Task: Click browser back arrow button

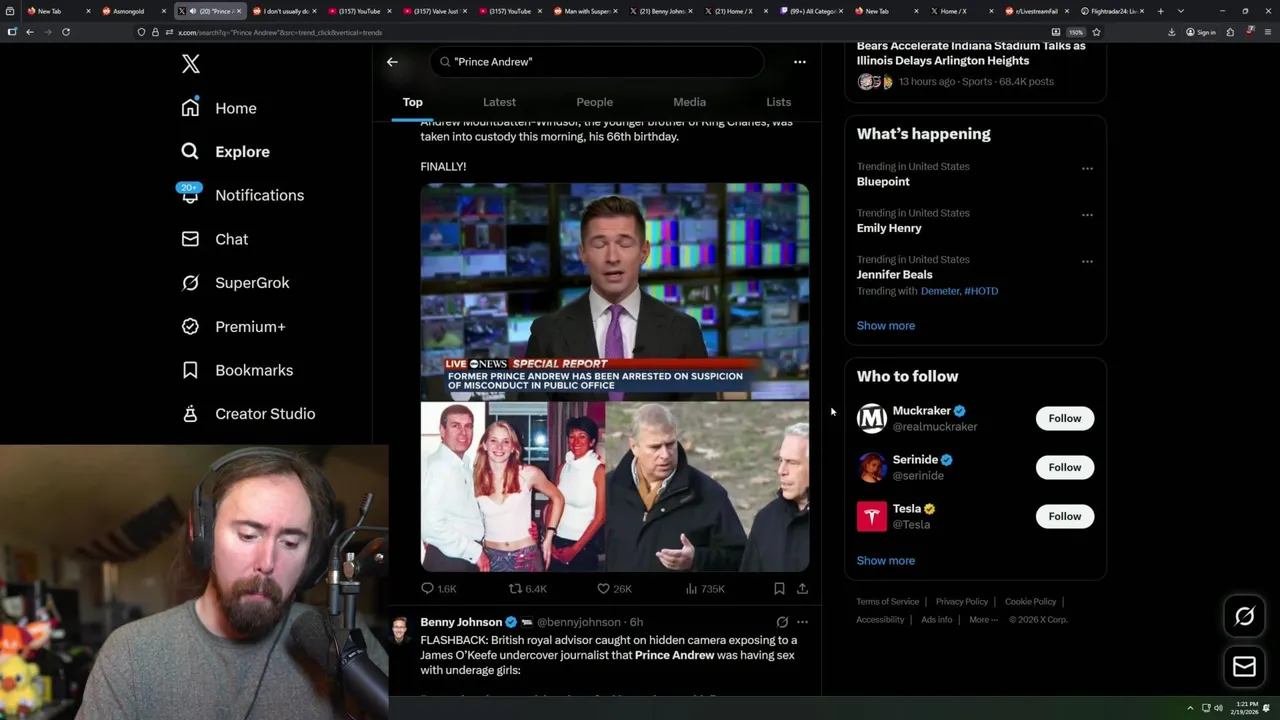Action: 30,32
